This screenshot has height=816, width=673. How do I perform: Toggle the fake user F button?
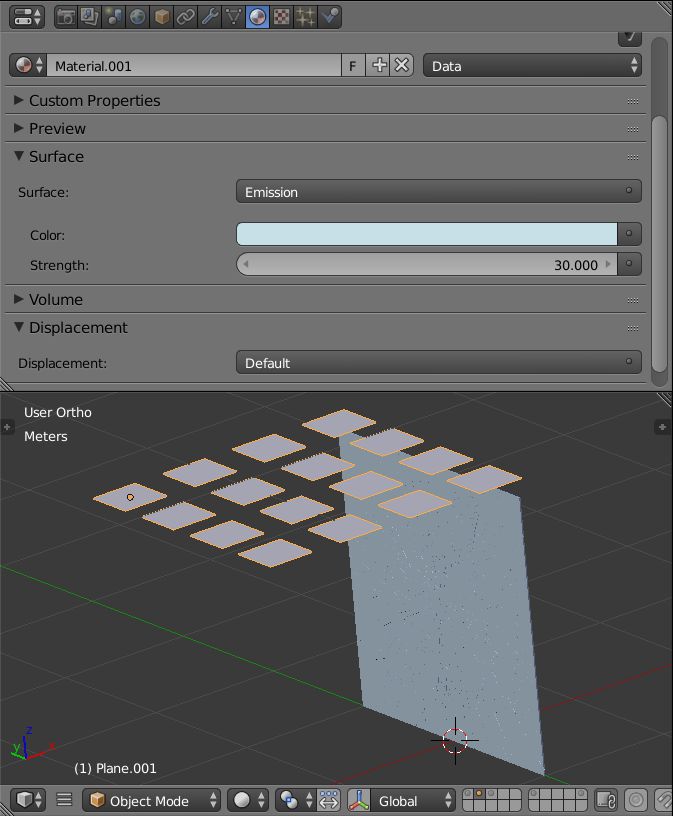353,66
